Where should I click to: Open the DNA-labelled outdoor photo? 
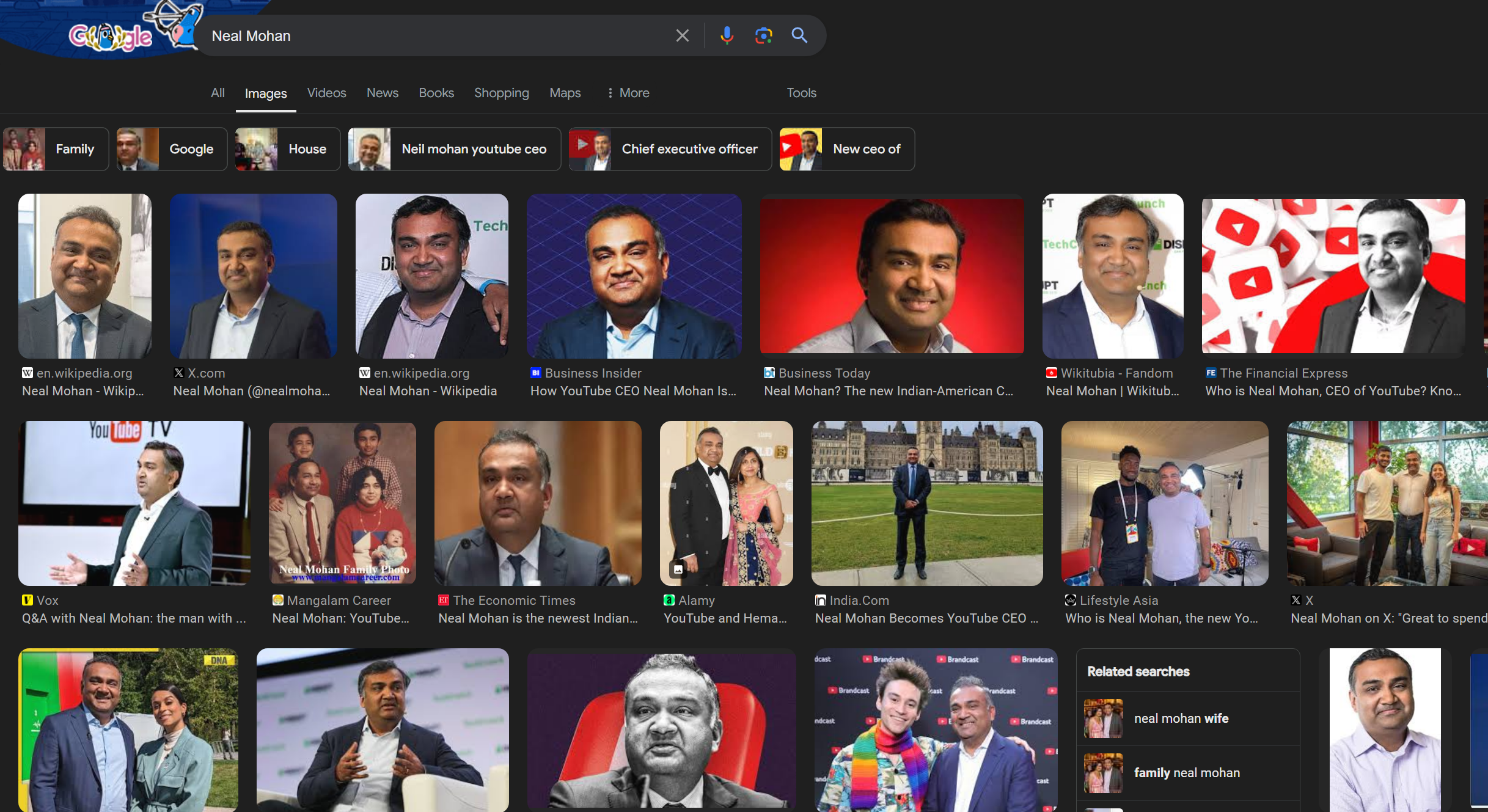[x=128, y=730]
